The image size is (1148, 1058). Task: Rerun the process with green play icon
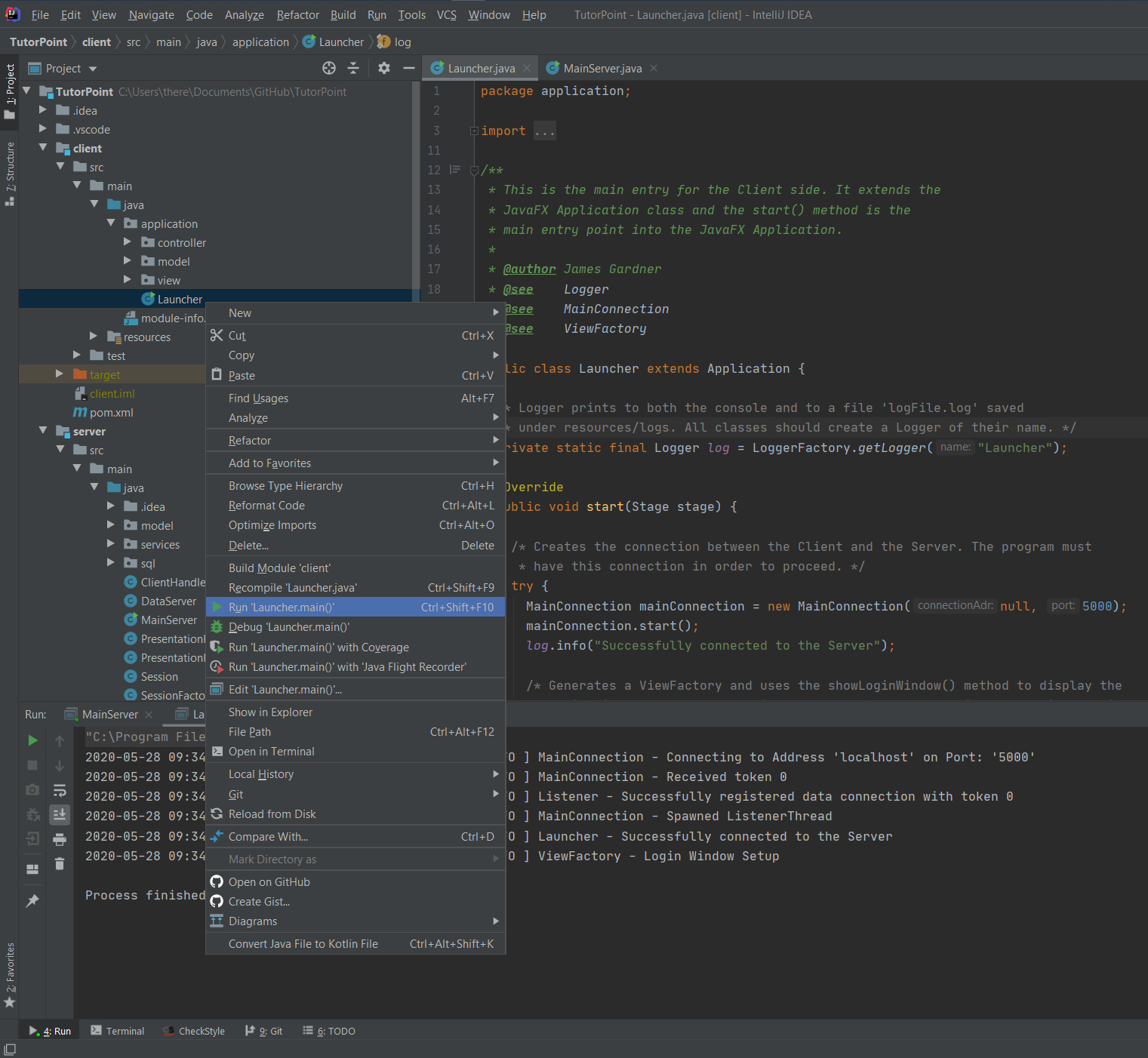(x=32, y=740)
